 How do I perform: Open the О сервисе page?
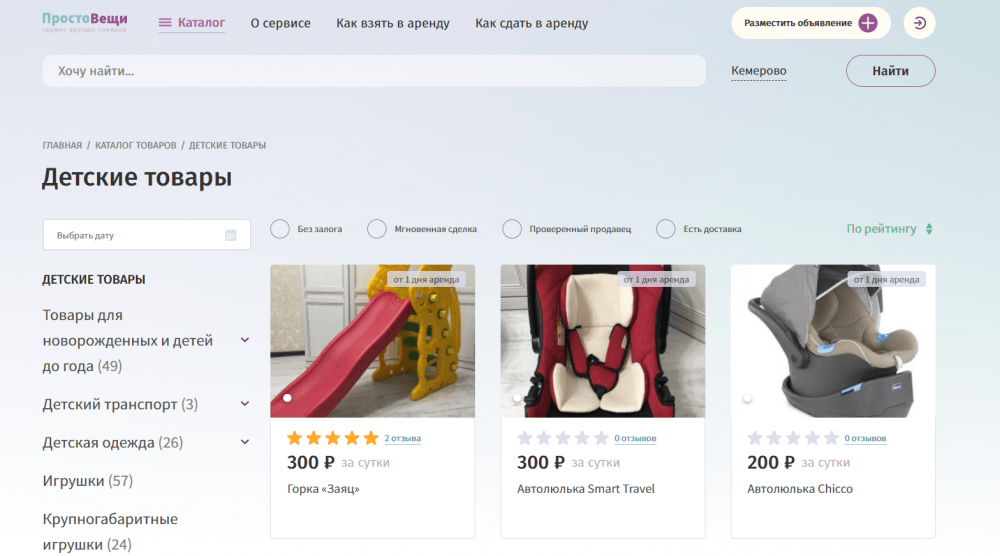[x=281, y=23]
